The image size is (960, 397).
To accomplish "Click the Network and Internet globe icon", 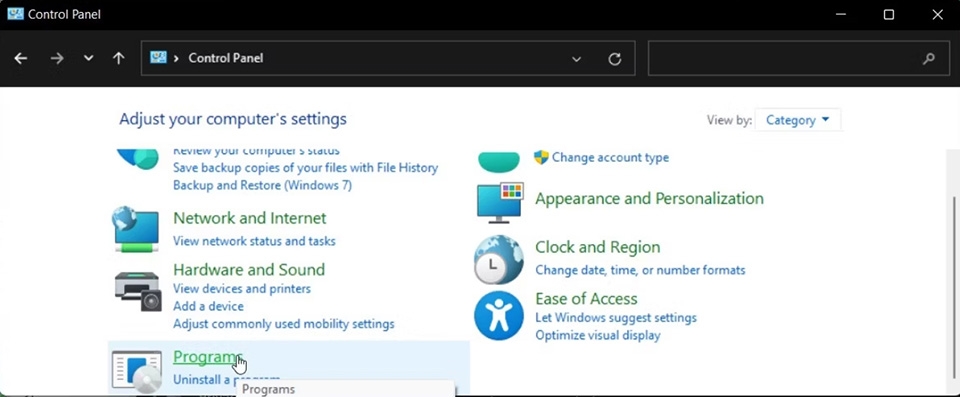I will click(136, 229).
